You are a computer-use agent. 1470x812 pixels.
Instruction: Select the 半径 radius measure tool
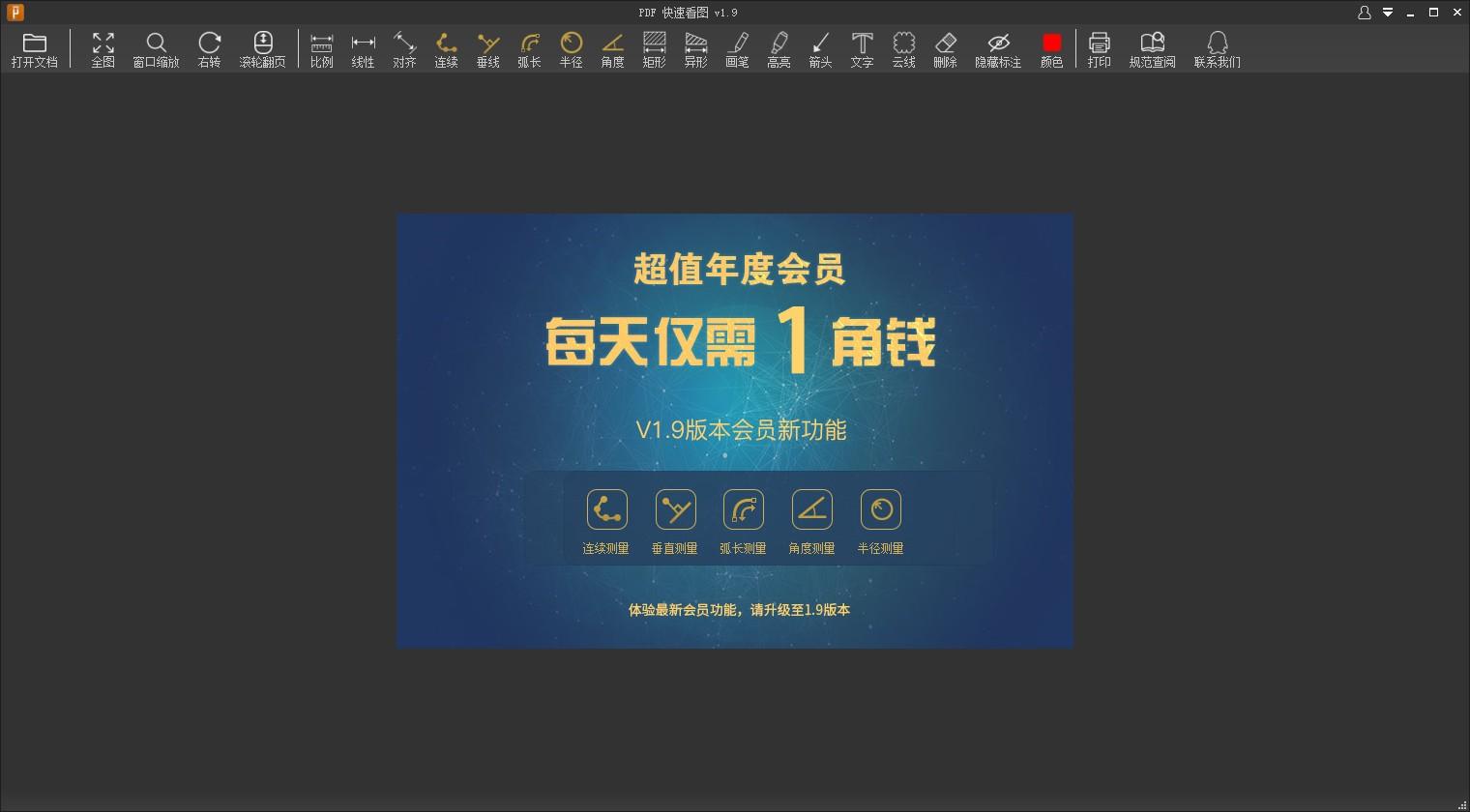(571, 50)
